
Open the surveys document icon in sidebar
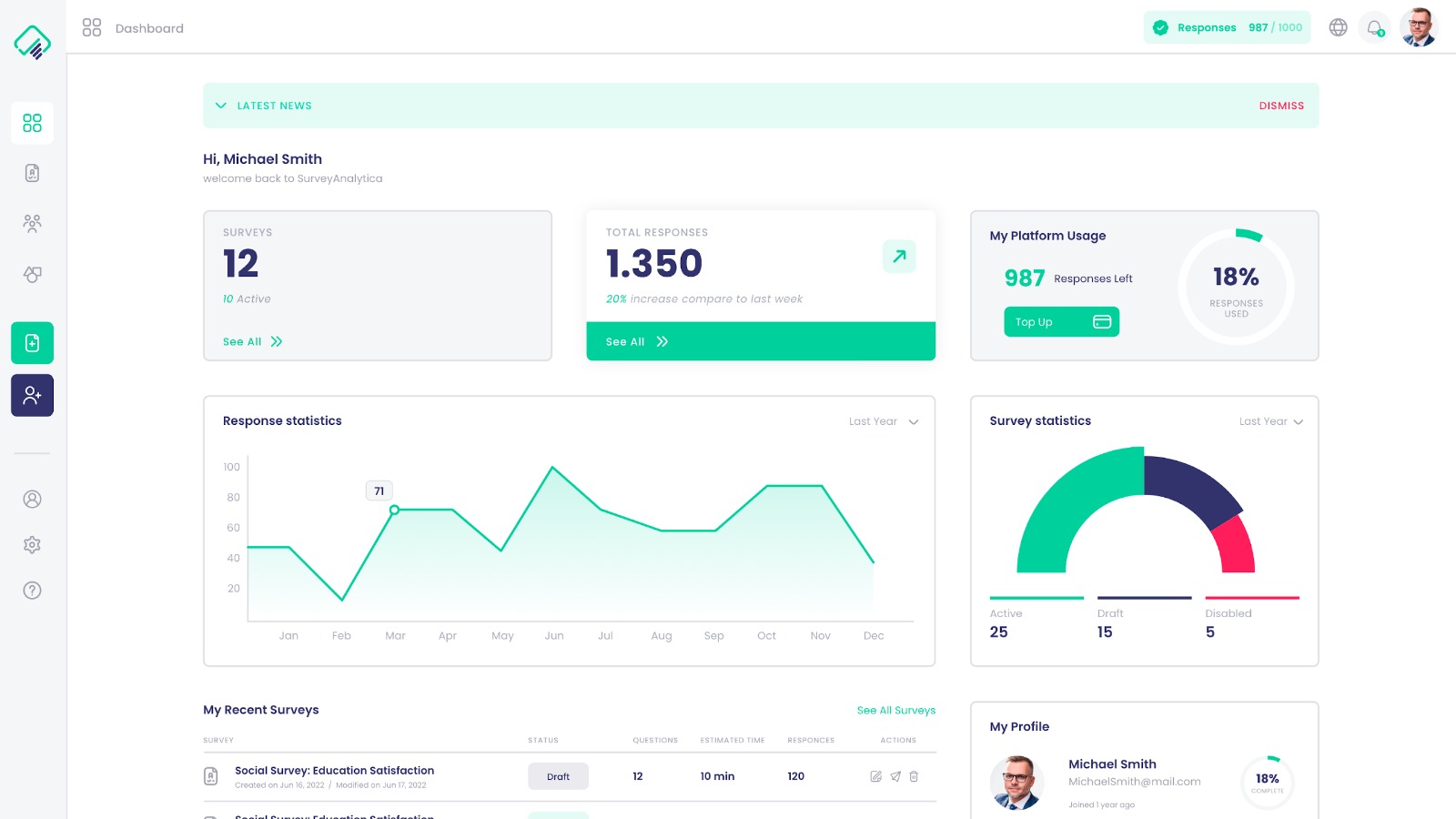point(32,173)
